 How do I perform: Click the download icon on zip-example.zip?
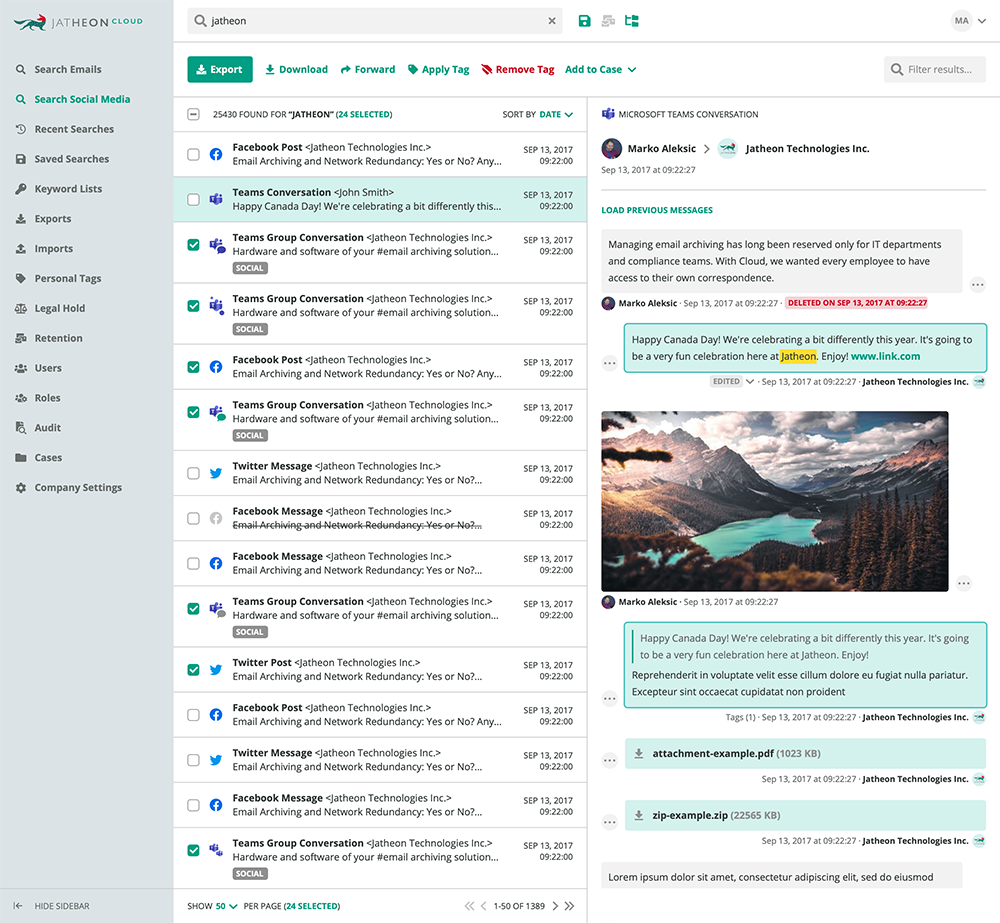coord(638,815)
